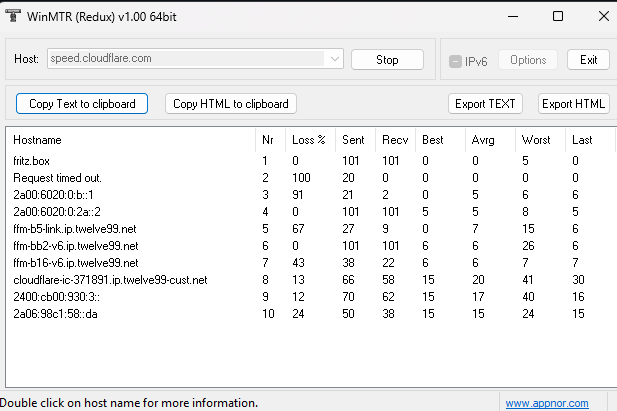Open the www.appnor.com link
This screenshot has width=617, height=411.
click(547, 403)
